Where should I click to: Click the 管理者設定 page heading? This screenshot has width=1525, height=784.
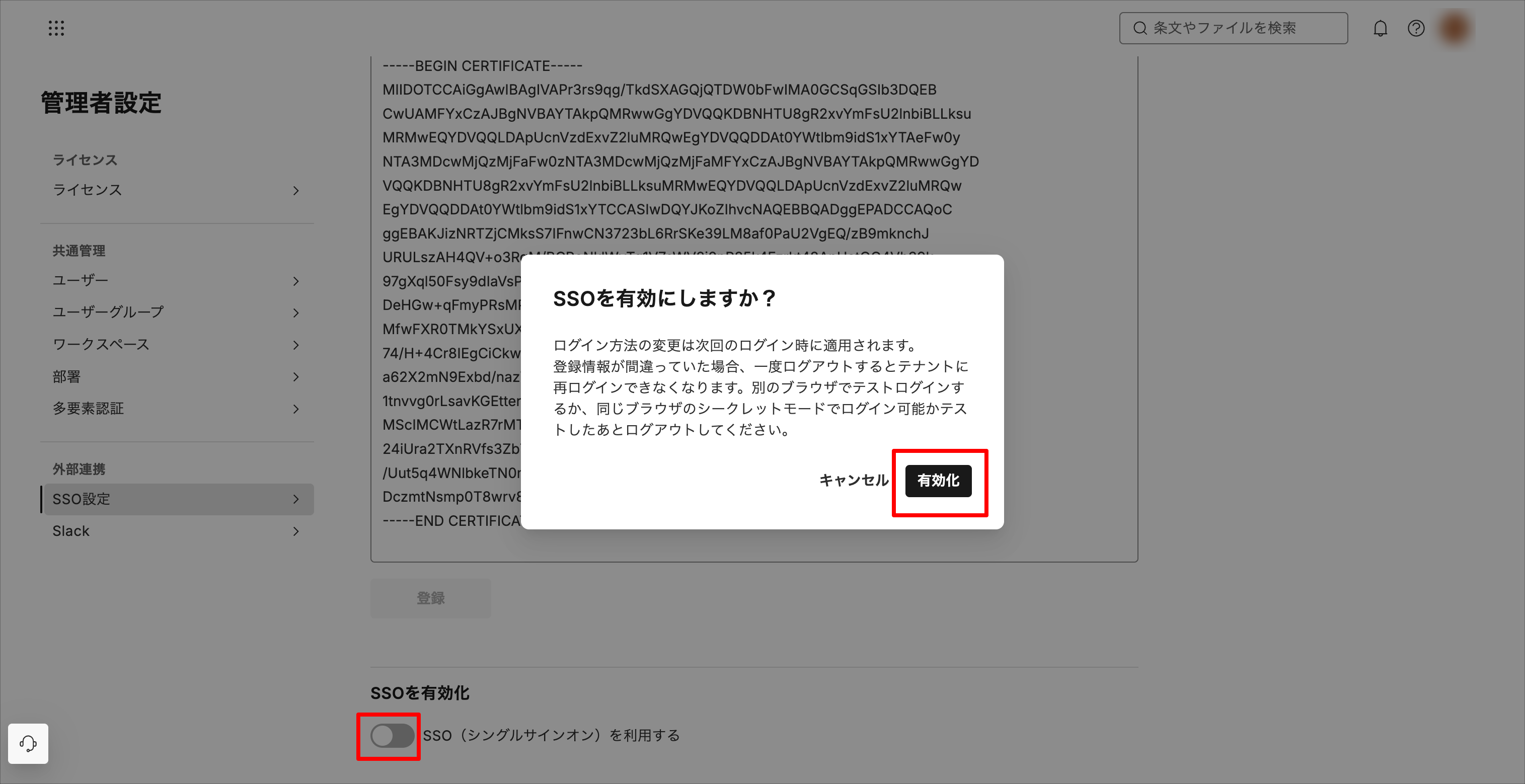tap(101, 102)
